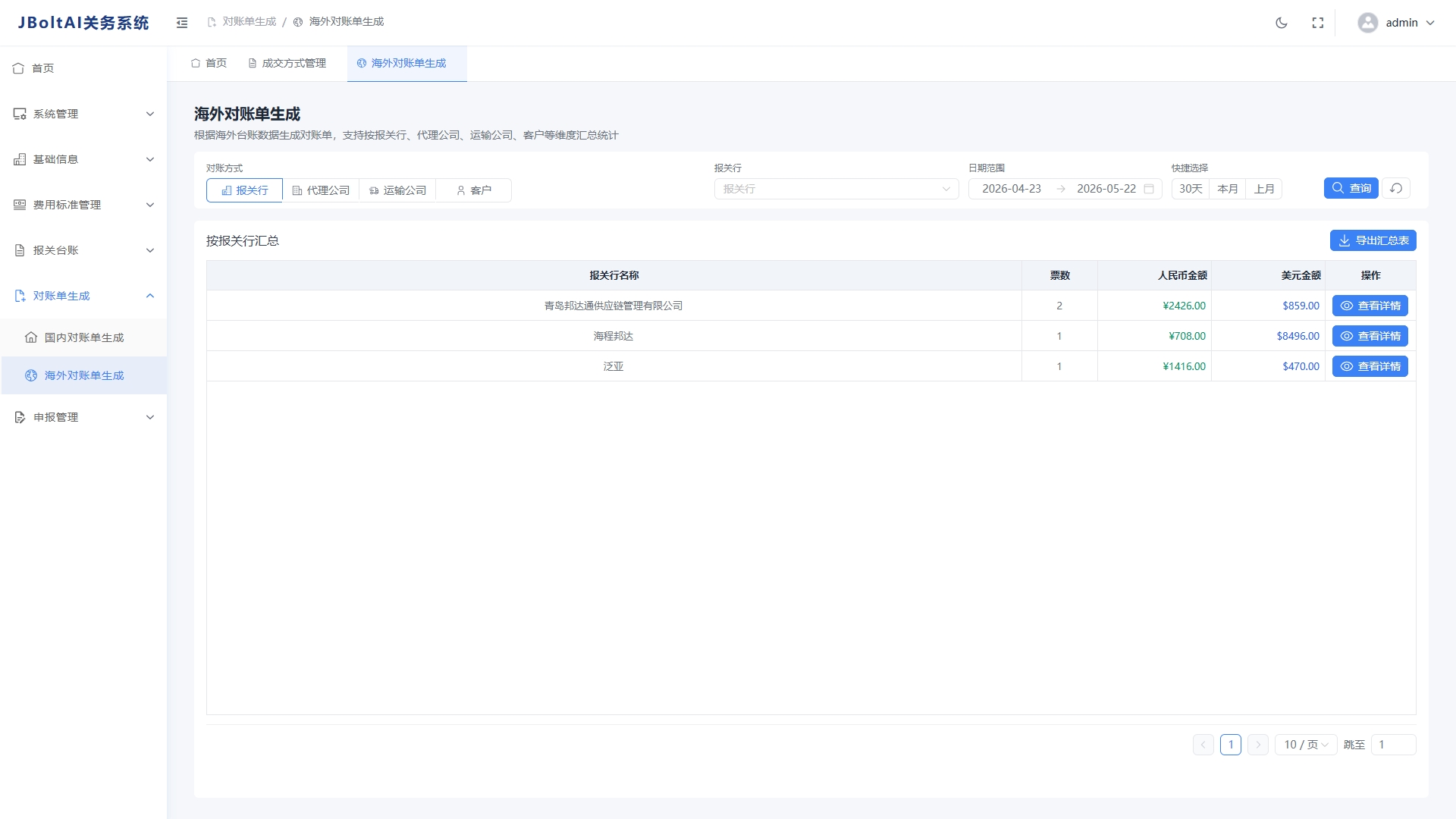Switch to 首页 tab

(209, 63)
